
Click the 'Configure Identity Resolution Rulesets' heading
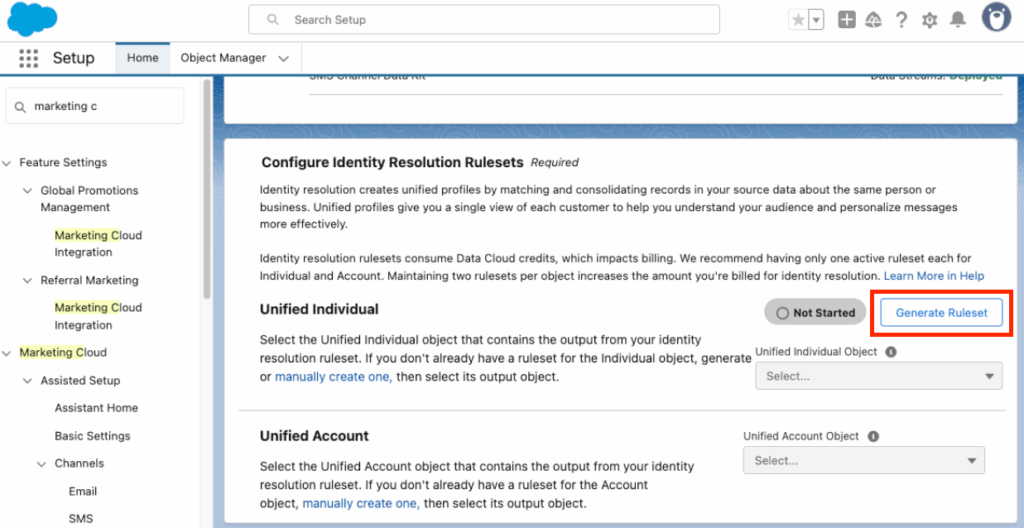click(x=392, y=162)
